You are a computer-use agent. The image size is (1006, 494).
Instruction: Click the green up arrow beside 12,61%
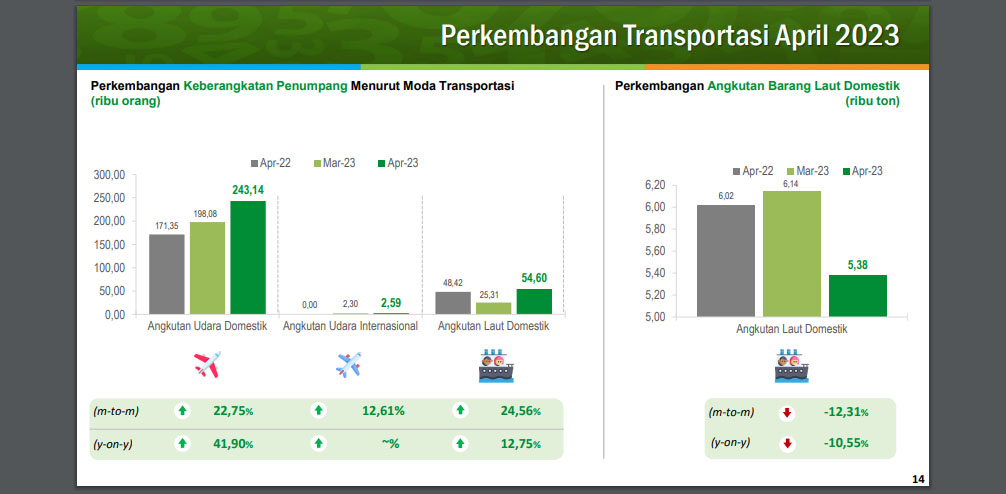(x=318, y=411)
